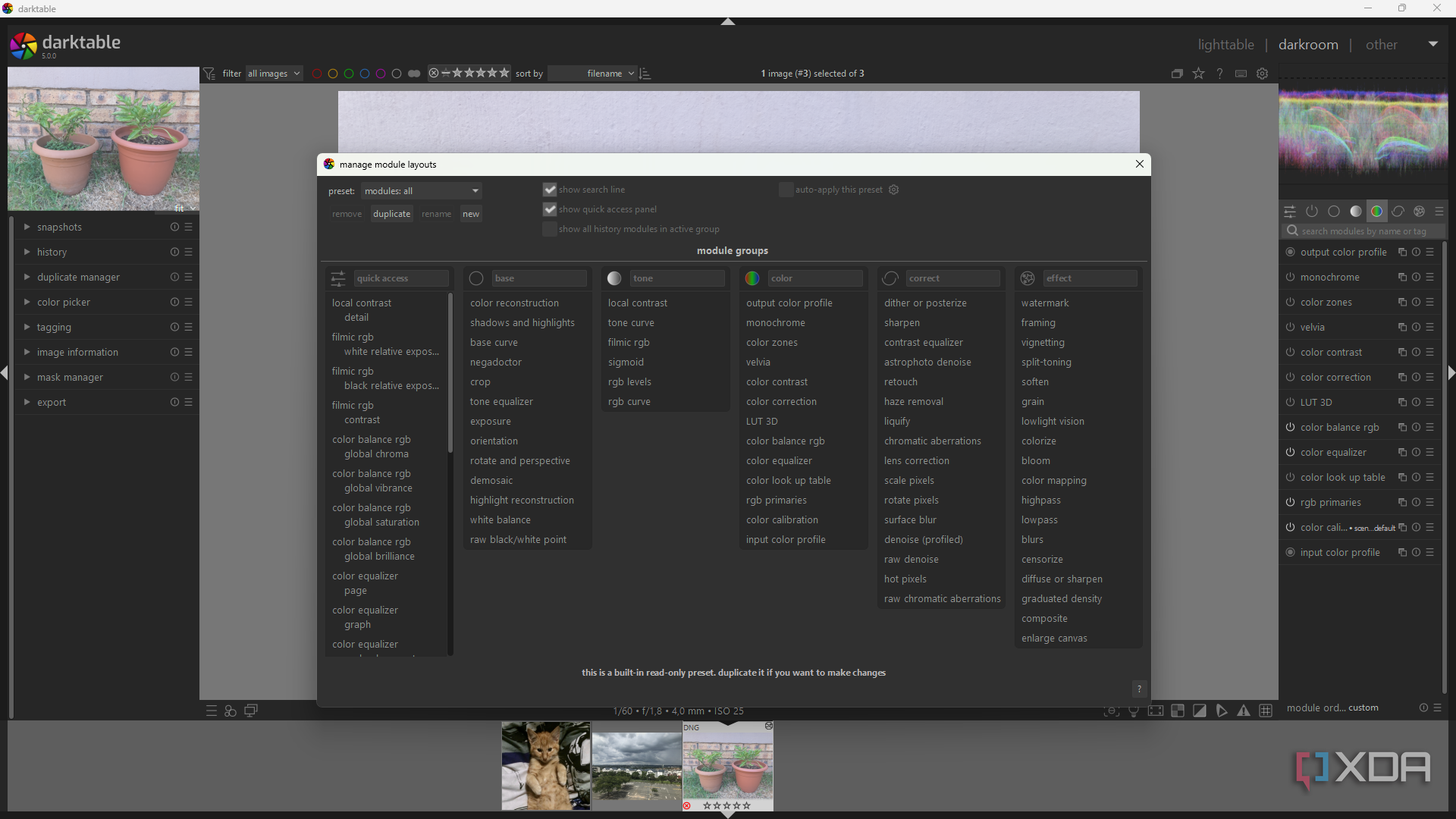The image size is (1456, 819).
Task: Toggle show quick access panel checkbox
Action: (x=550, y=209)
